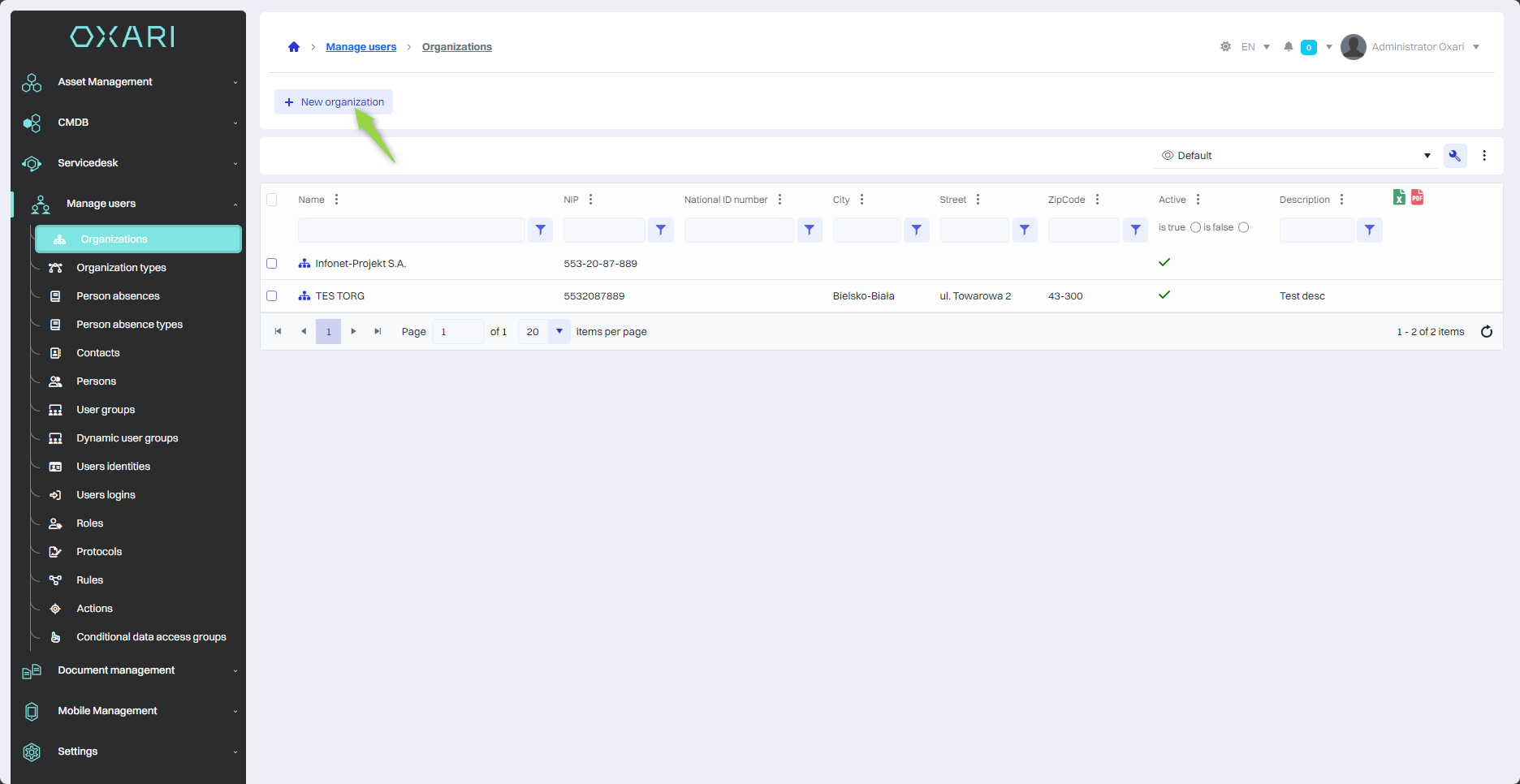Viewport: 1520px width, 784px height.
Task: Click the NIP filter input field
Action: tap(603, 230)
